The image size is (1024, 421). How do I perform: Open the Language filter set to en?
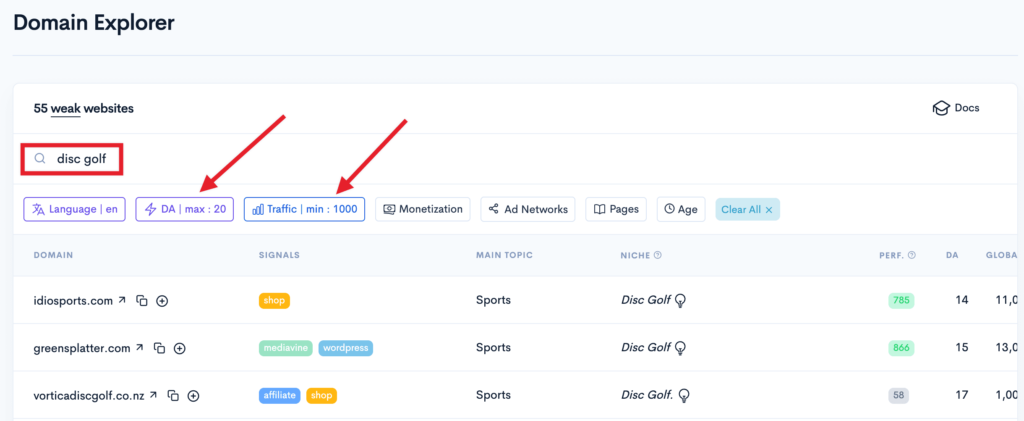click(x=75, y=209)
